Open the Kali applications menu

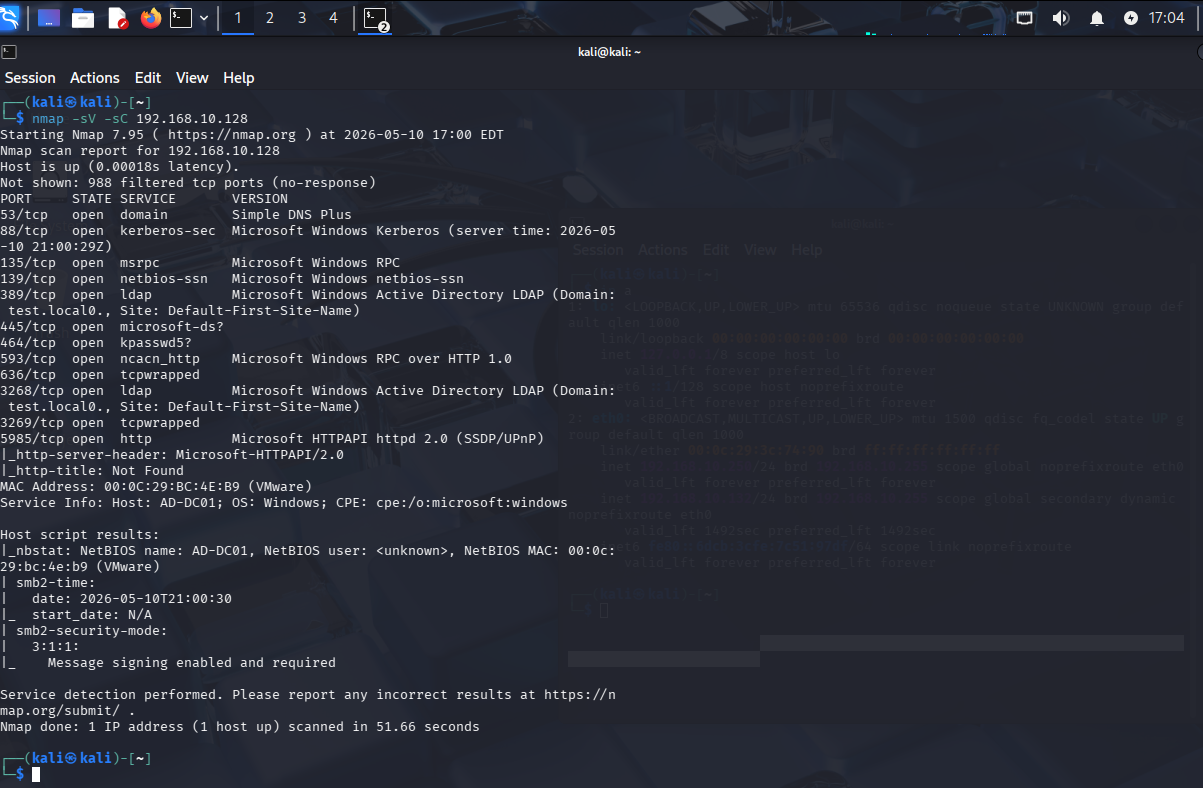(x=11, y=17)
